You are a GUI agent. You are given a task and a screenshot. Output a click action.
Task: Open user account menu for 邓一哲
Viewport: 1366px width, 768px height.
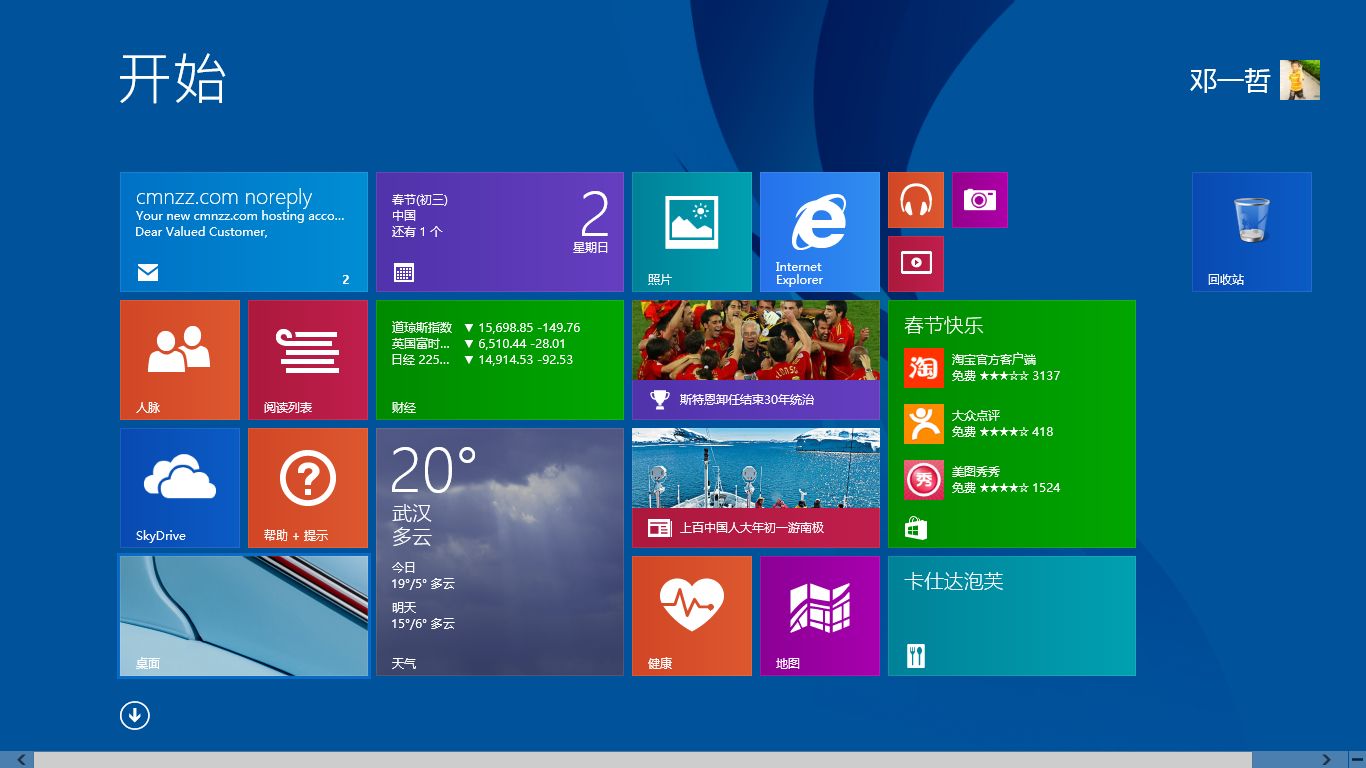coord(1254,80)
